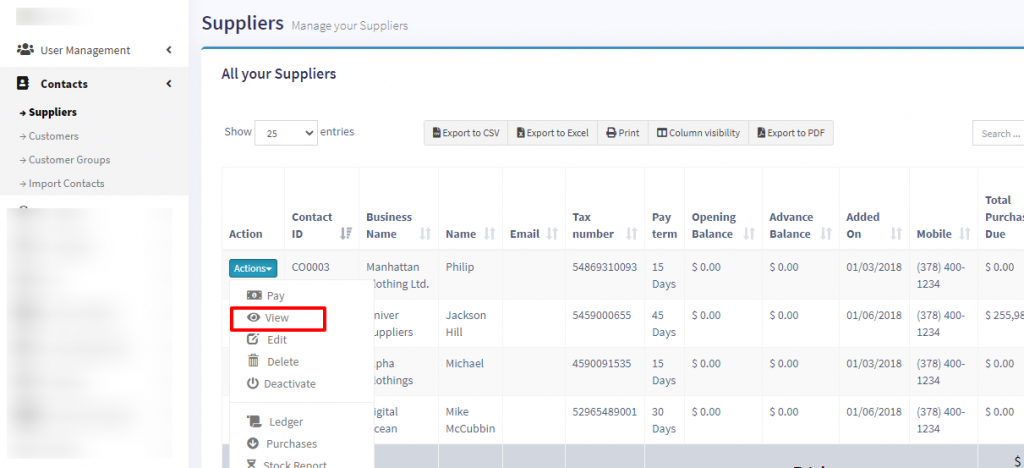This screenshot has height=468, width=1024.
Task: Collapse the Contacts sidebar section
Action: coord(168,84)
